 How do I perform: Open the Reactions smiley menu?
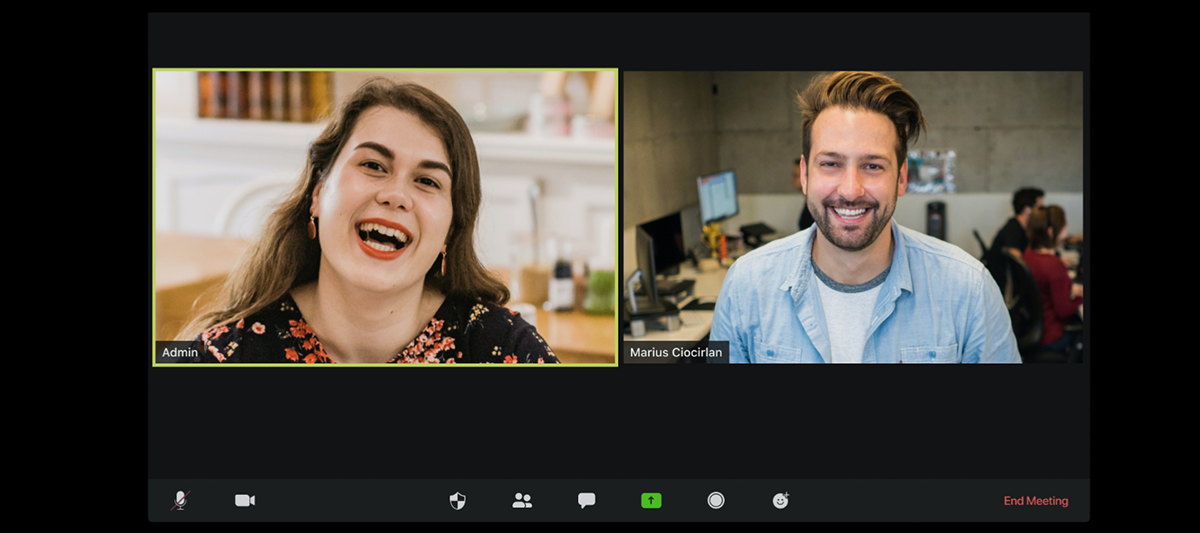[x=781, y=500]
